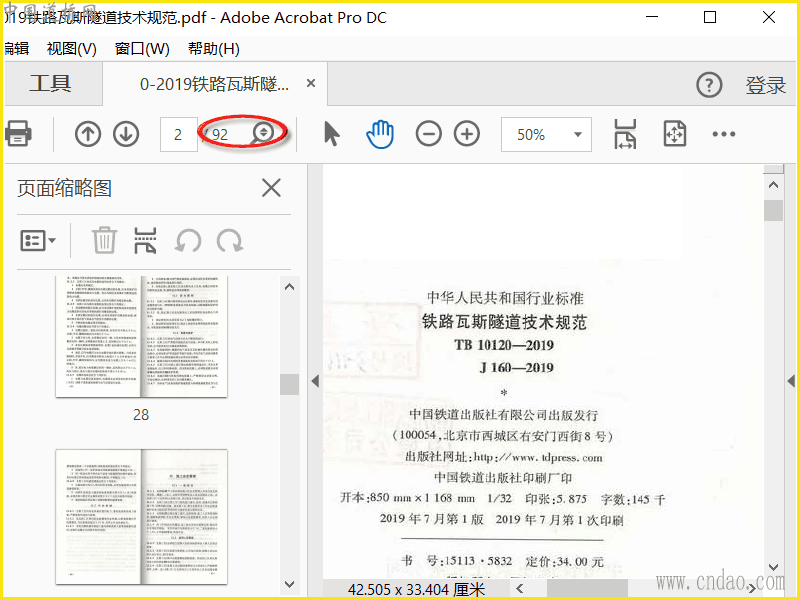800x600 pixels.
Task: Click the horizontal scroll left arrow
Action: click(519, 588)
